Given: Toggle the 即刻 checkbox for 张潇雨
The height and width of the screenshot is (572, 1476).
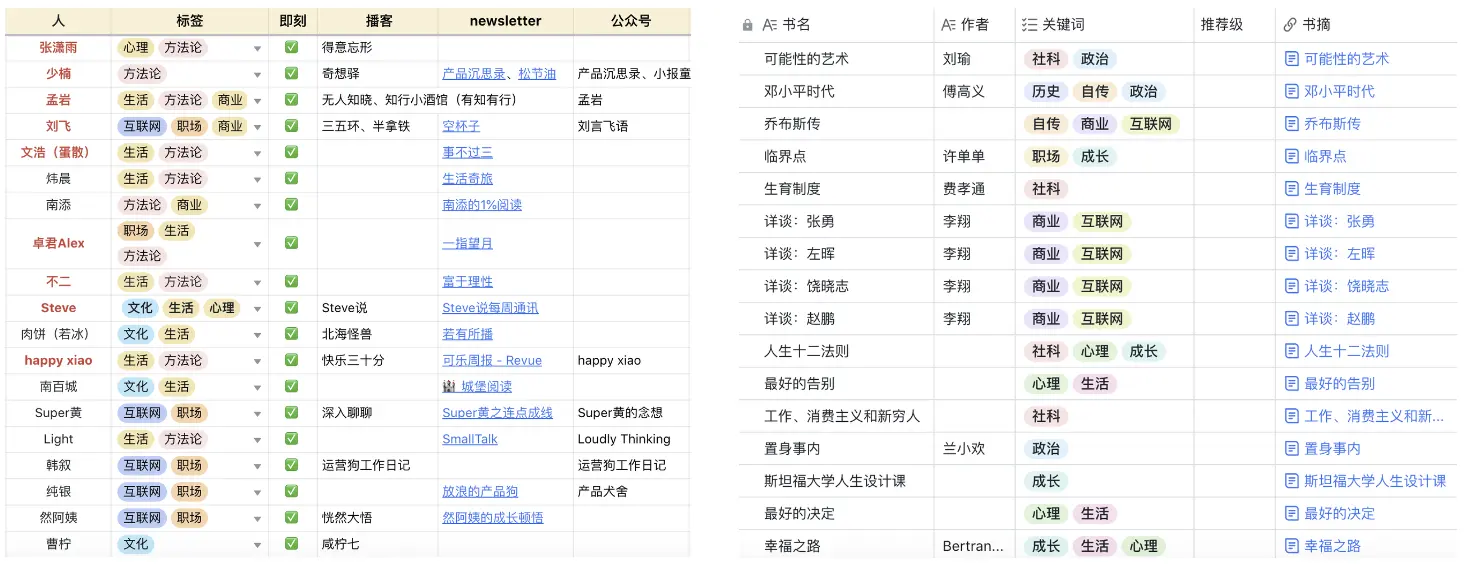Looking at the screenshot, I should tap(291, 47).
